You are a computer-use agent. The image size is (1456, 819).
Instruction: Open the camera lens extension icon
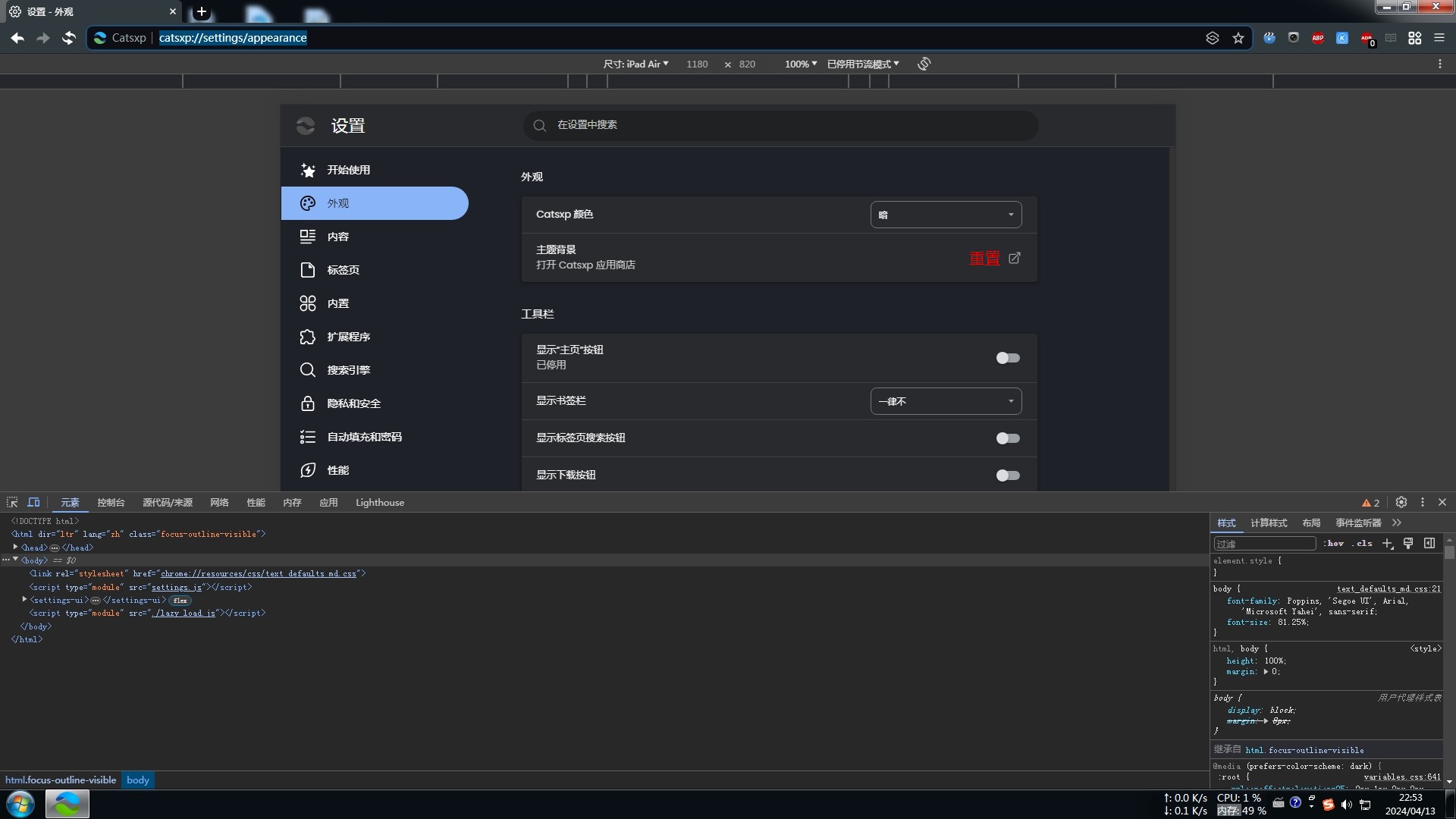point(1294,38)
